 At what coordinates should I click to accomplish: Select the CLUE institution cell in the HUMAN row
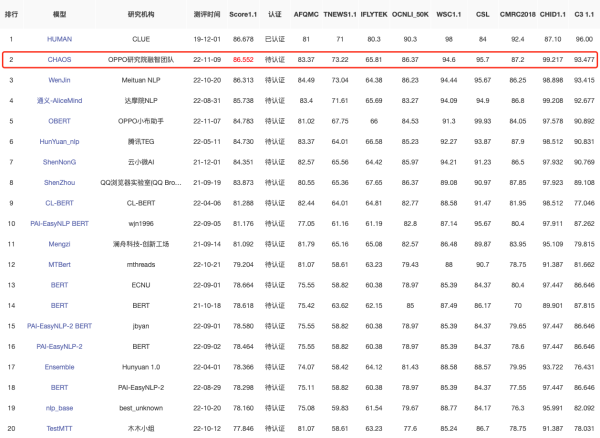coord(141,39)
